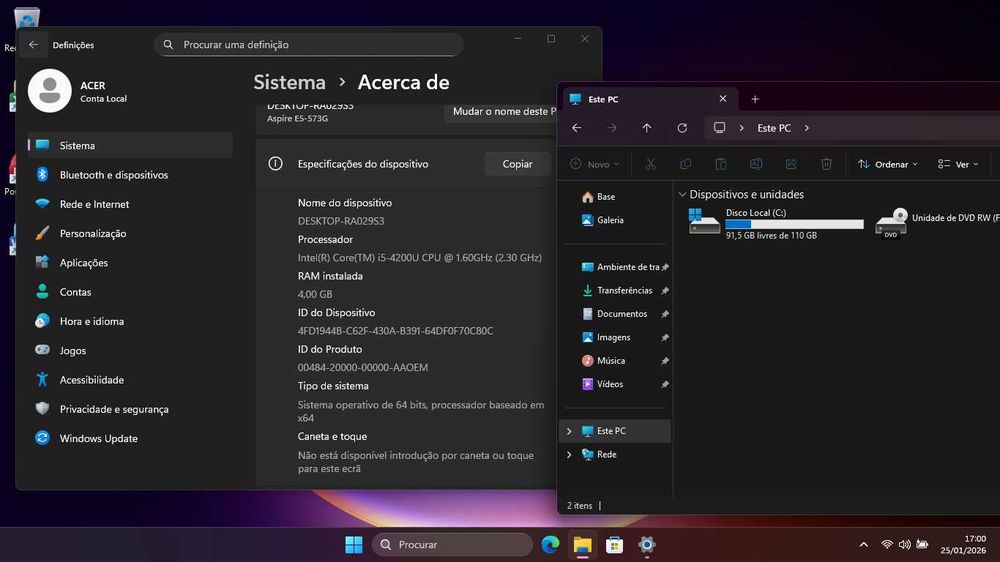Image resolution: width=1000 pixels, height=562 pixels.
Task: Open Aplicações settings
Action: 130,263
